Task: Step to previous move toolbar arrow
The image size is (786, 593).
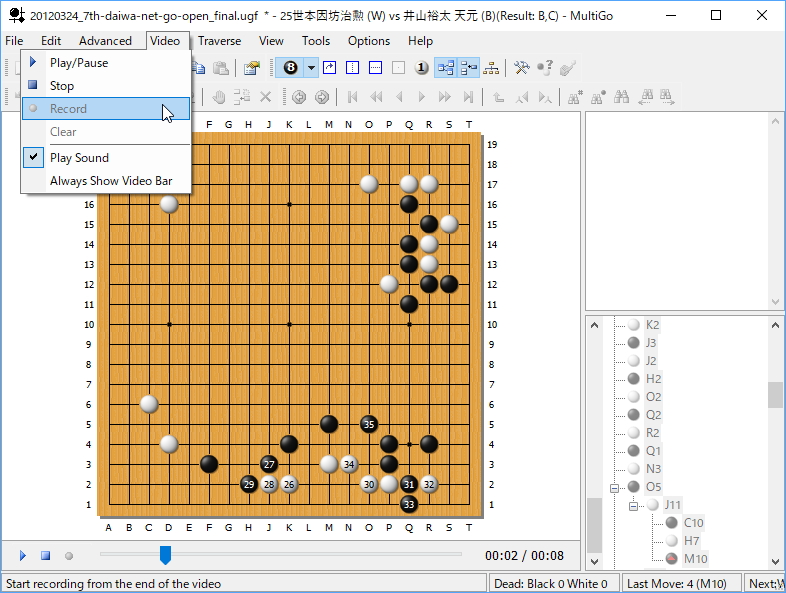Action: [399, 97]
